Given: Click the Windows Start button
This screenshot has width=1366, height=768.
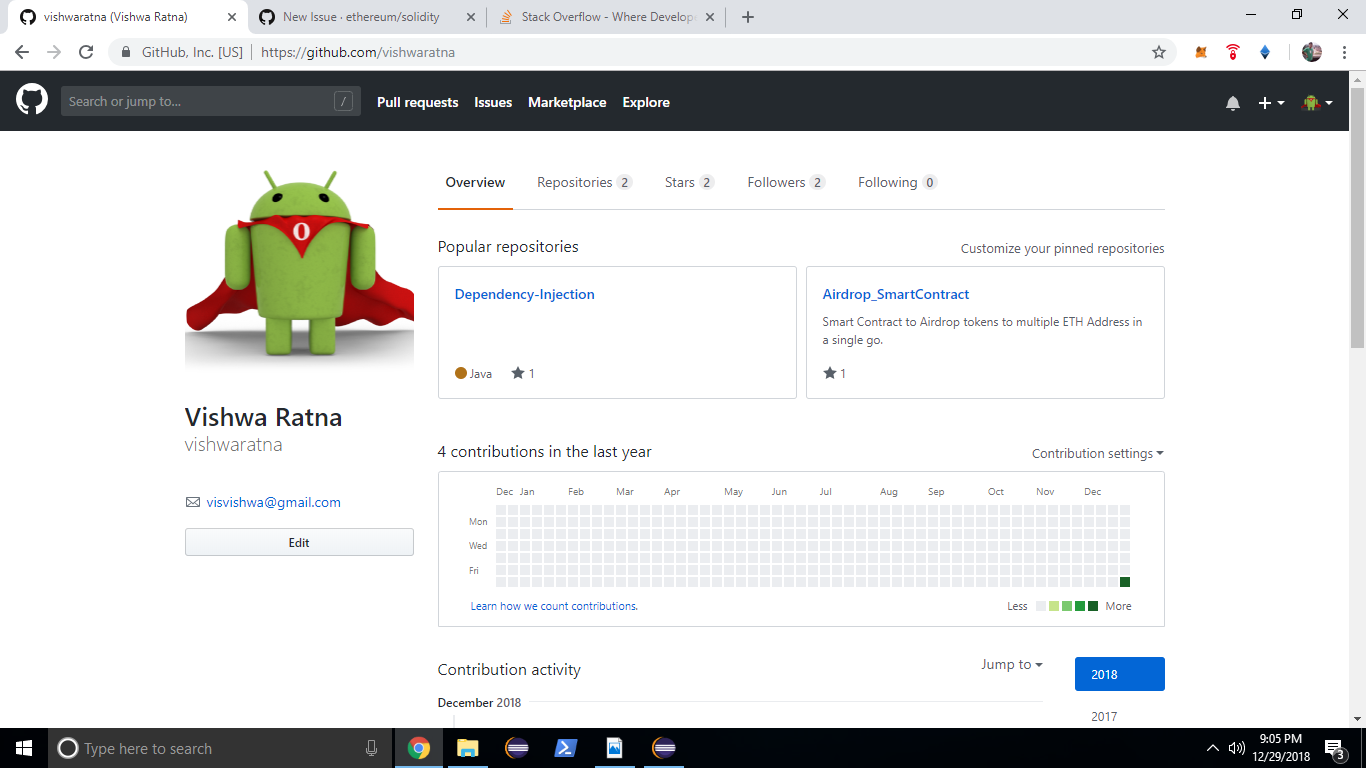Looking at the screenshot, I should (x=22, y=747).
